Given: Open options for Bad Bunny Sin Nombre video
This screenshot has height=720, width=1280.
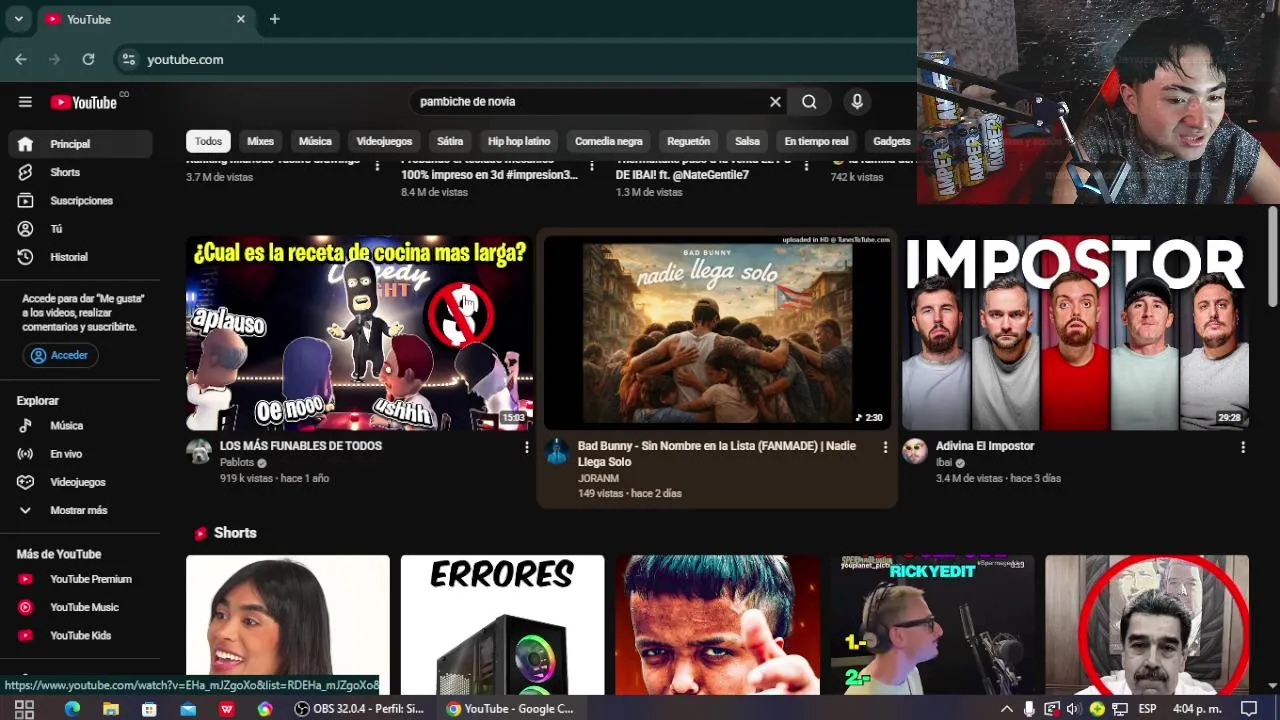Looking at the screenshot, I should [885, 448].
